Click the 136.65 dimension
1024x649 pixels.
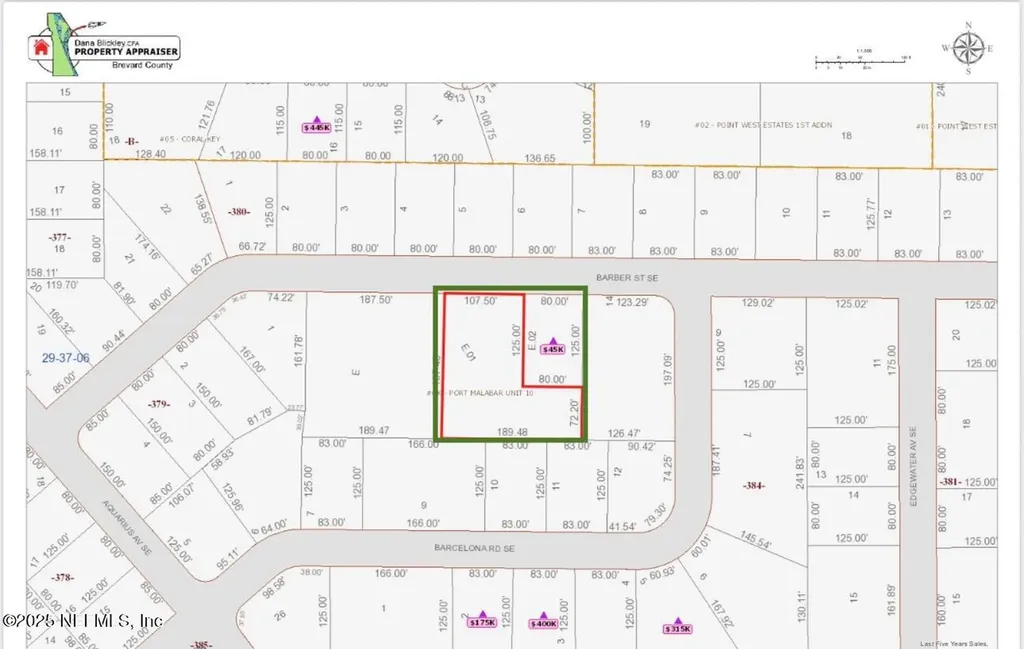tap(540, 158)
